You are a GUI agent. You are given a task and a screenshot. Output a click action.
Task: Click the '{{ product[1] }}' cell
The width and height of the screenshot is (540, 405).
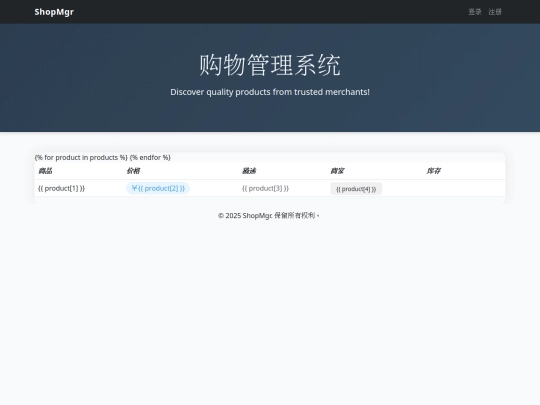coord(61,188)
